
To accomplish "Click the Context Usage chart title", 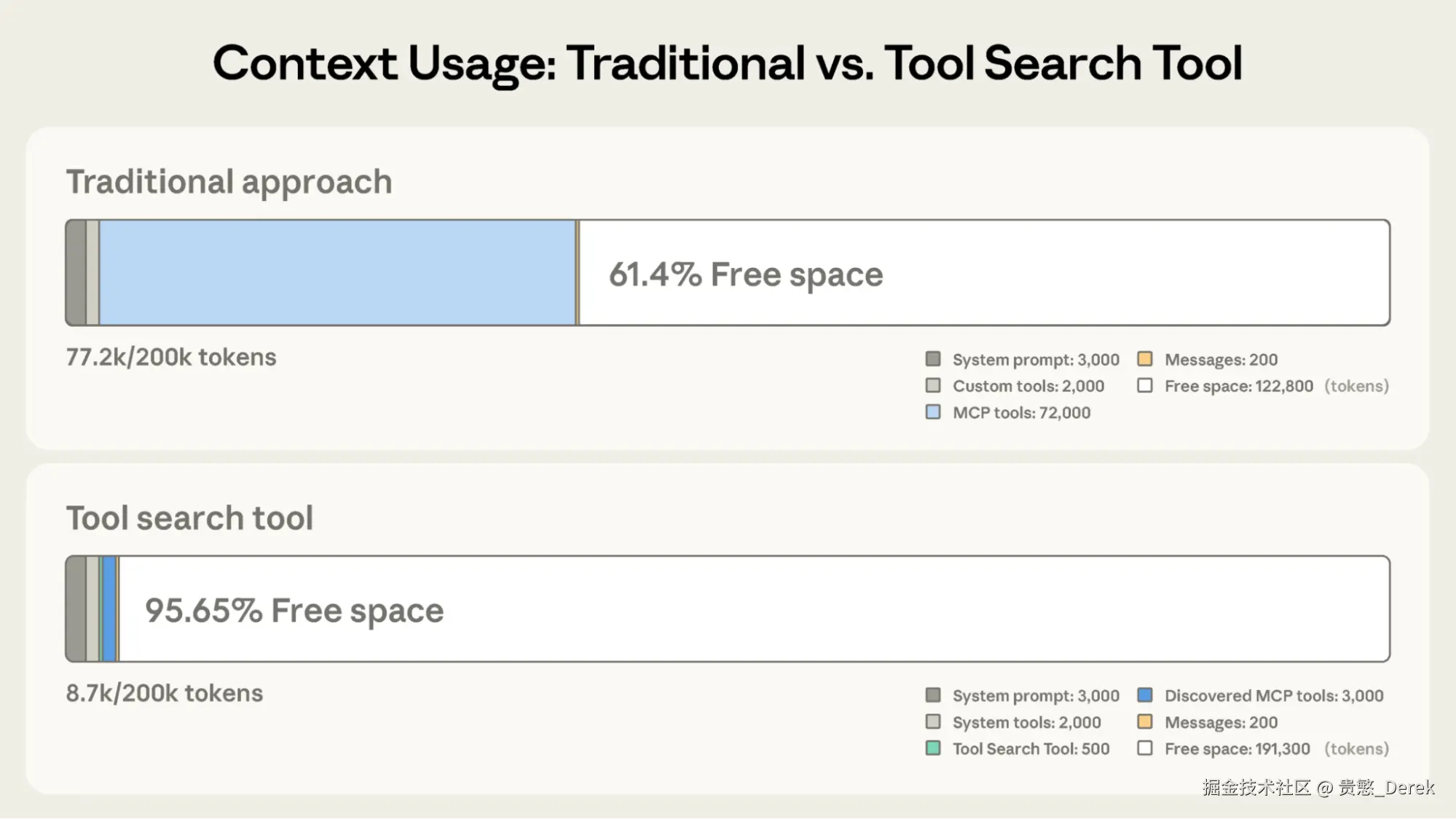I will point(727,63).
